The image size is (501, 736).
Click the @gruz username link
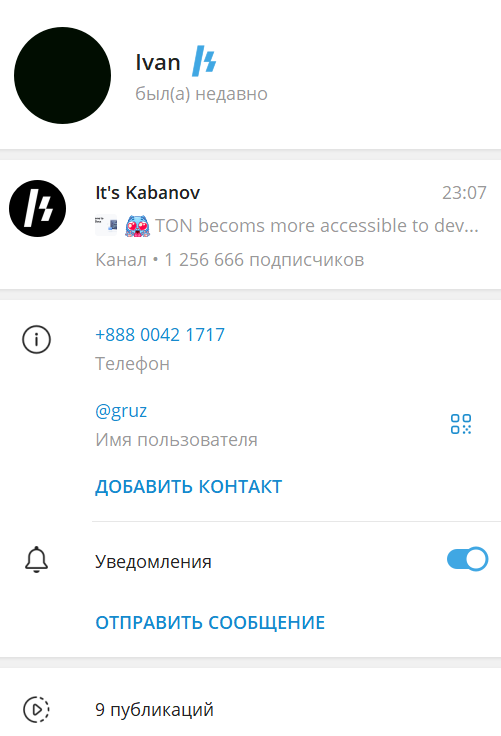click(121, 411)
